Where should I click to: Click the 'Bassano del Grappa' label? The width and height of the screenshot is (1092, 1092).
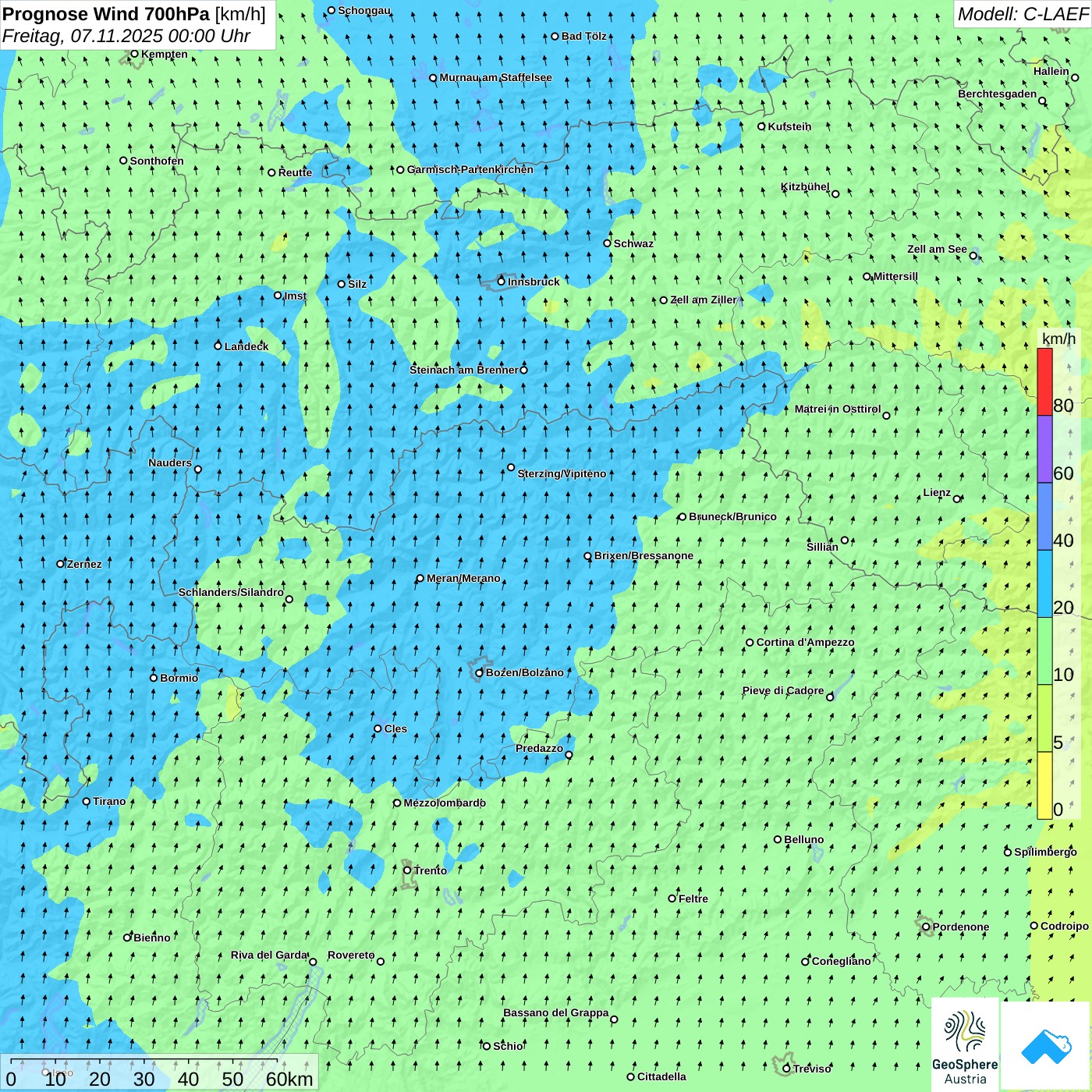(x=556, y=1012)
